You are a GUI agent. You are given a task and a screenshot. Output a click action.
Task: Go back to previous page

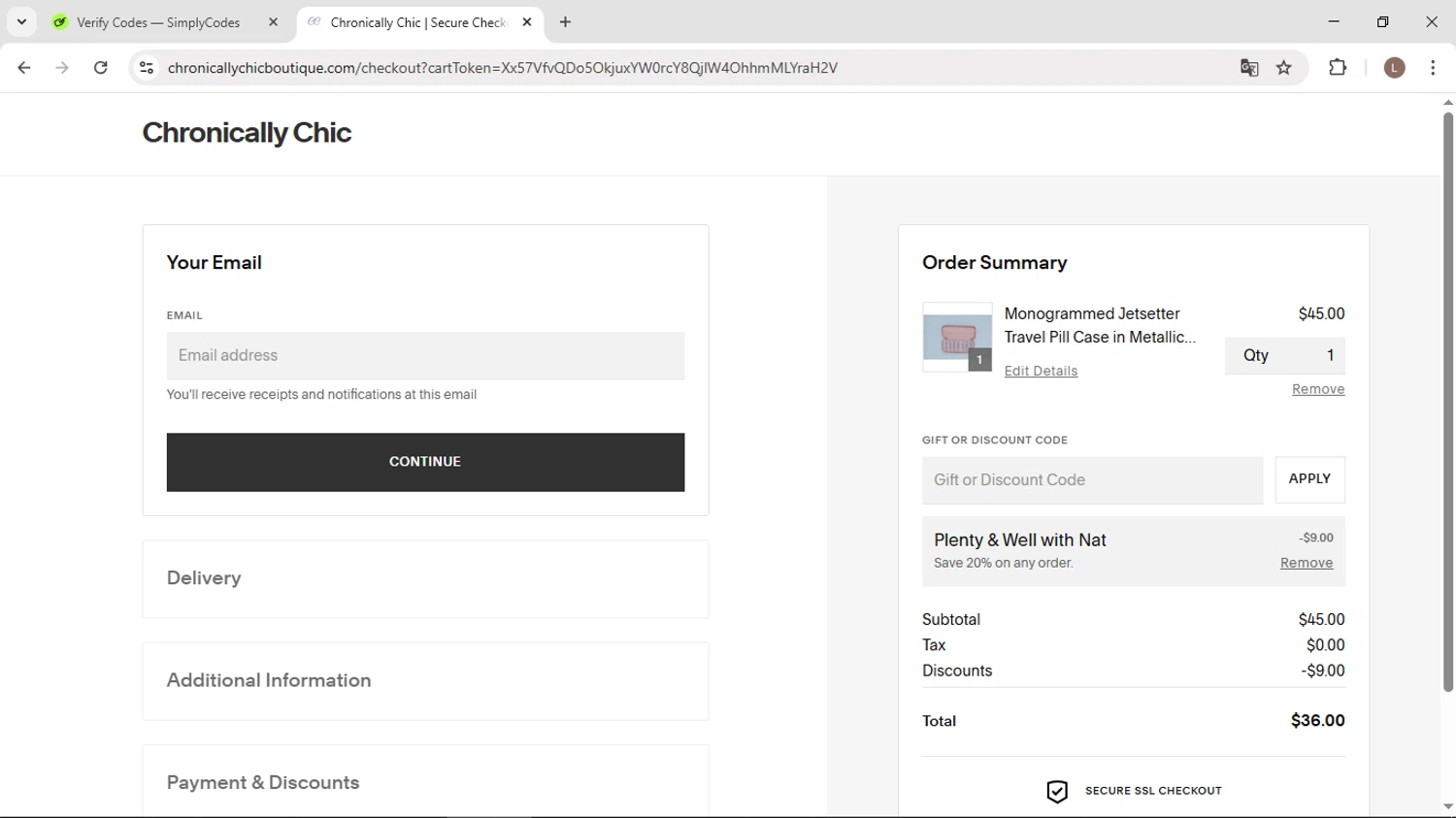click(x=24, y=68)
